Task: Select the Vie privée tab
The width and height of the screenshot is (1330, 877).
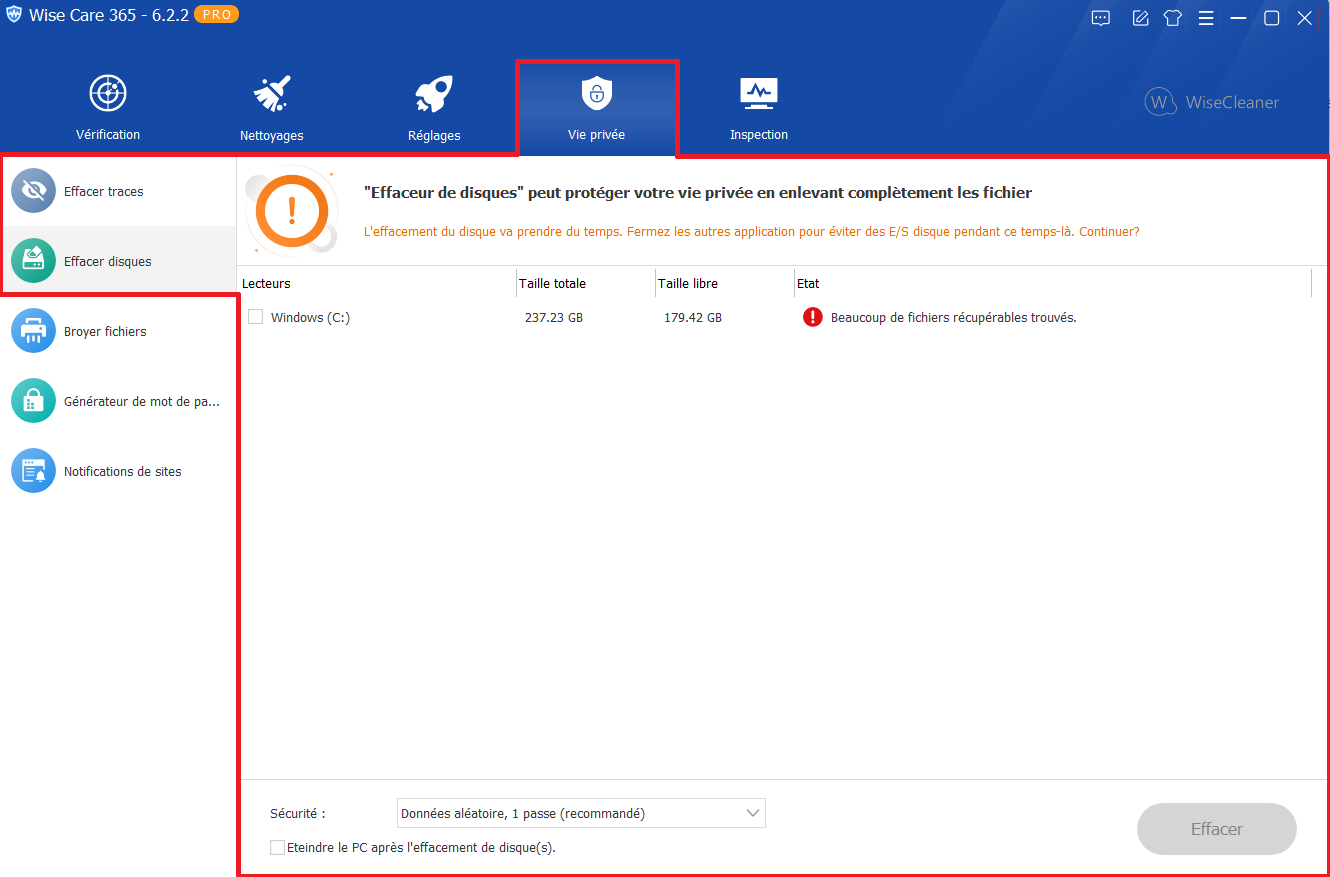Action: [597, 108]
